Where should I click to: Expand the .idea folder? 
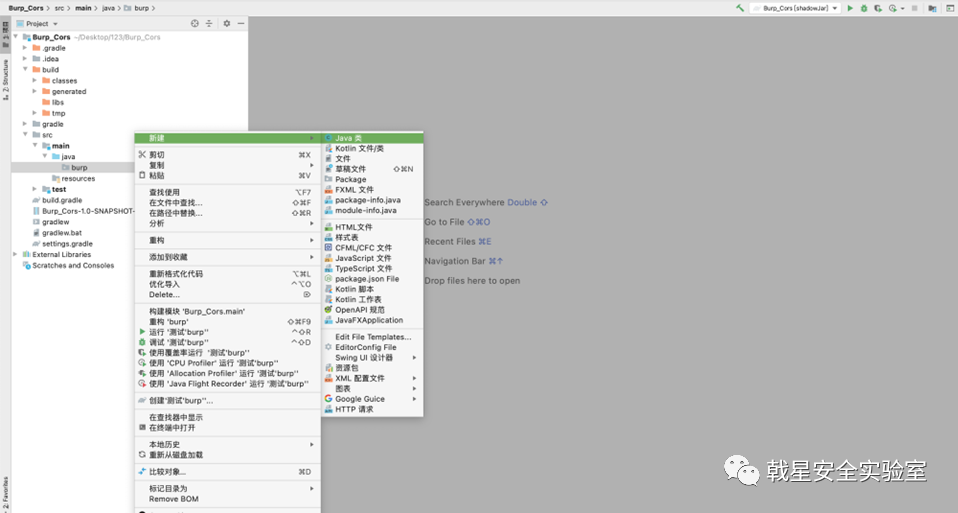(x=25, y=59)
